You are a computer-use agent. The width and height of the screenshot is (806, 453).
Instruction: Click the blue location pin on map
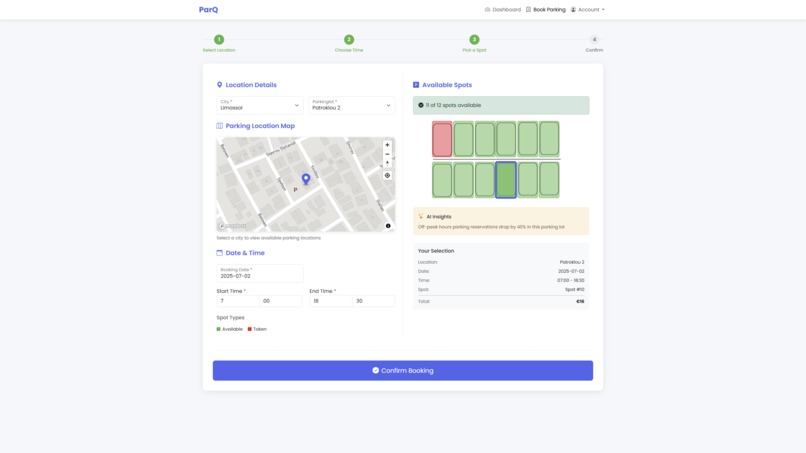tap(306, 178)
